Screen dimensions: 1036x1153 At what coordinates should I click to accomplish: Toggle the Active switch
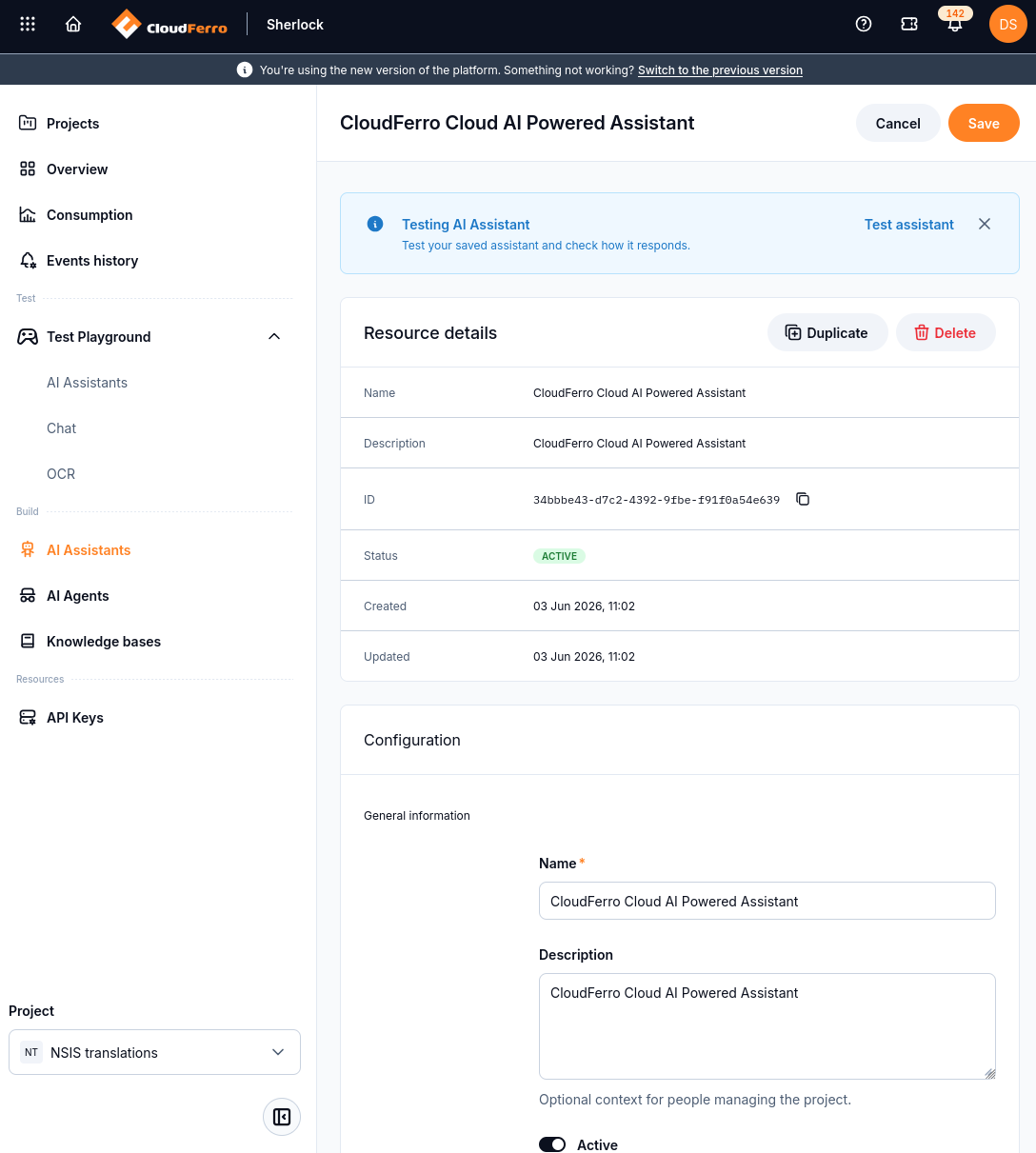[552, 1144]
